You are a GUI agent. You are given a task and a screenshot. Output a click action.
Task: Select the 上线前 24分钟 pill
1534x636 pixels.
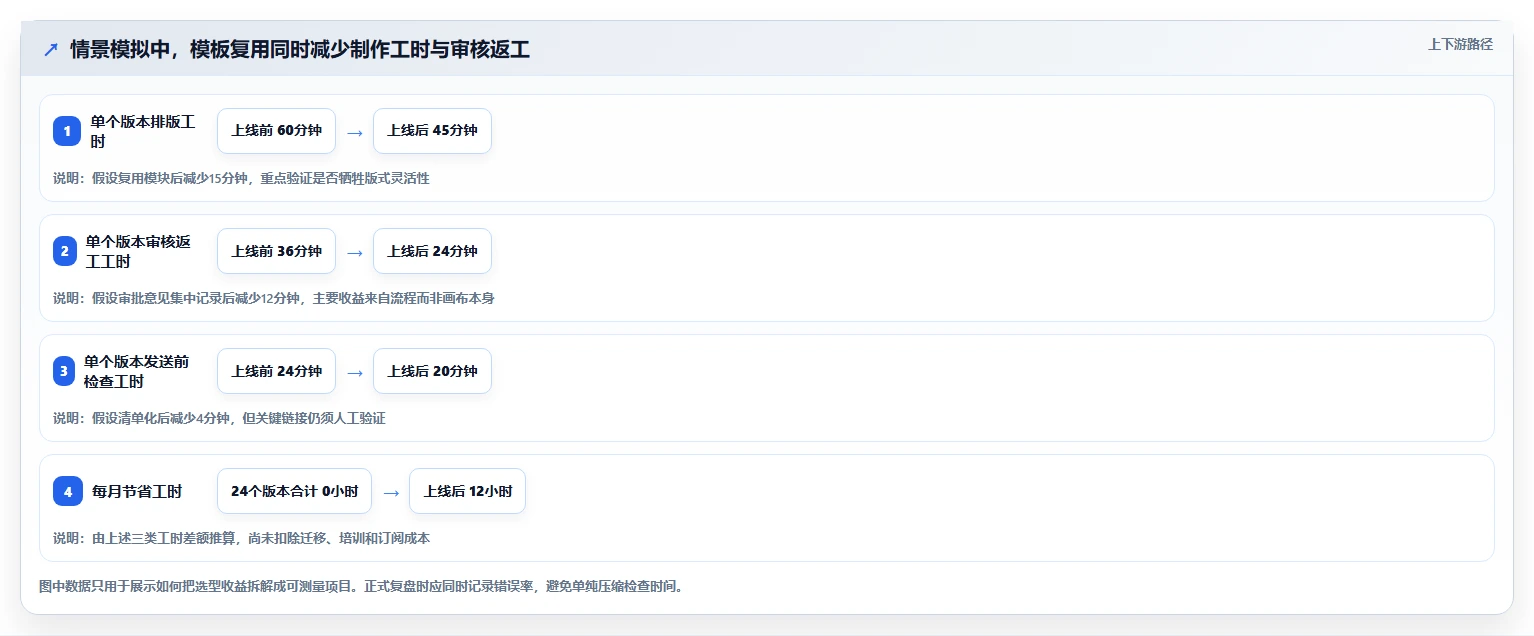276,371
